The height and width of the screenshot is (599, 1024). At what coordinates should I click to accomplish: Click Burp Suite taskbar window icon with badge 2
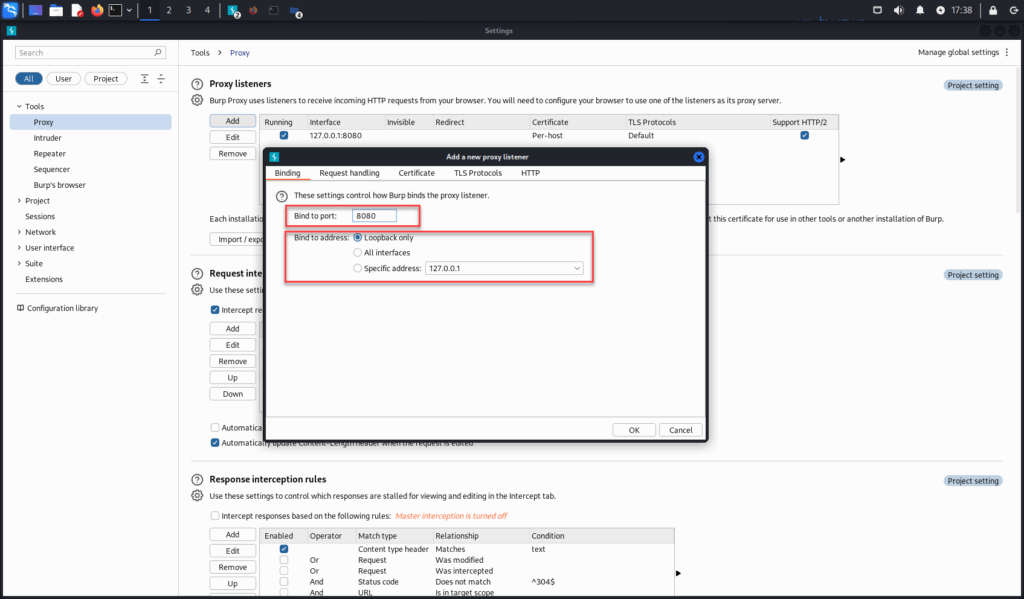[233, 10]
